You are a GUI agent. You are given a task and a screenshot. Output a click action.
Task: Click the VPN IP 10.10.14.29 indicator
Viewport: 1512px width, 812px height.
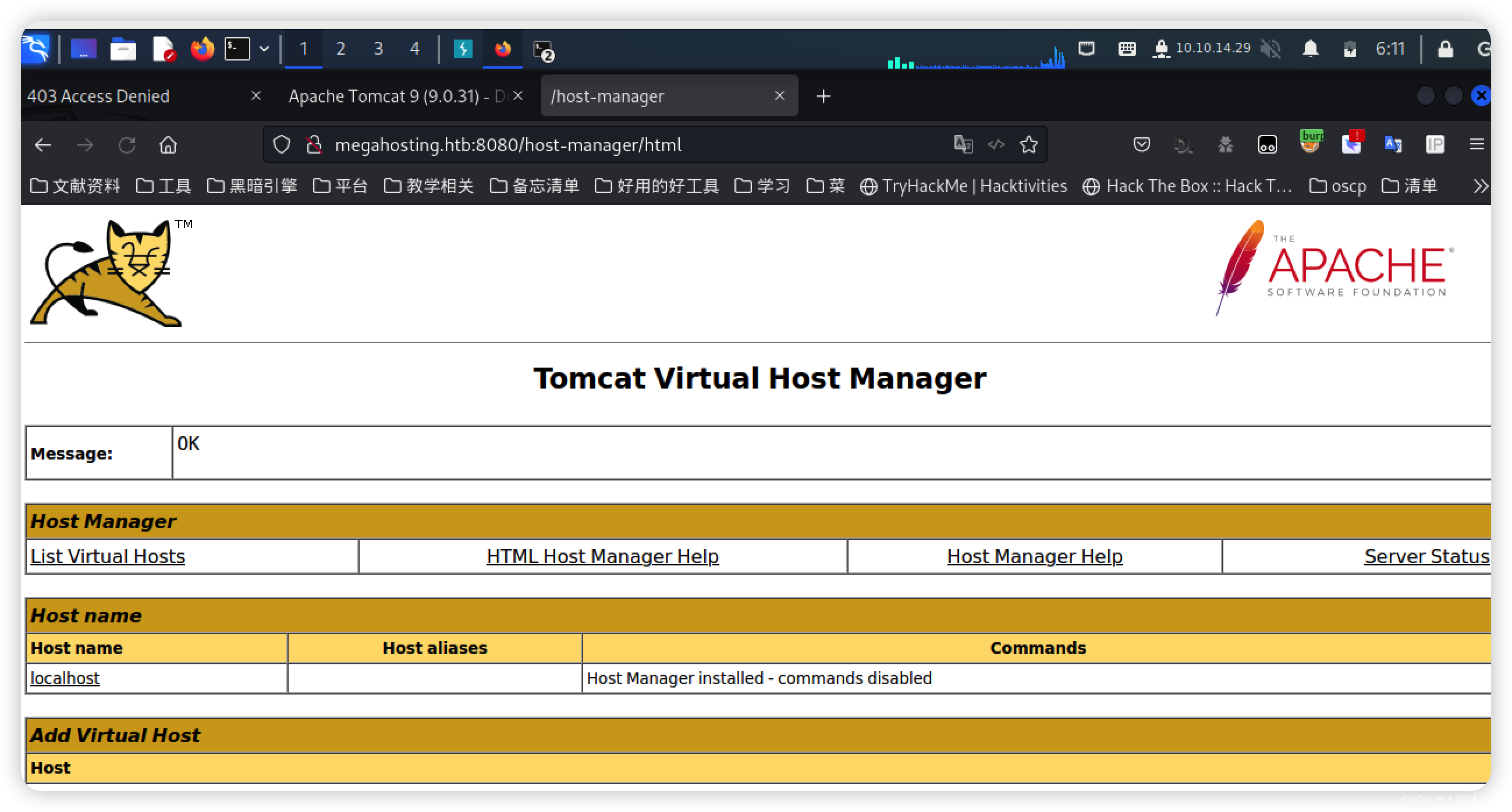click(x=1213, y=48)
